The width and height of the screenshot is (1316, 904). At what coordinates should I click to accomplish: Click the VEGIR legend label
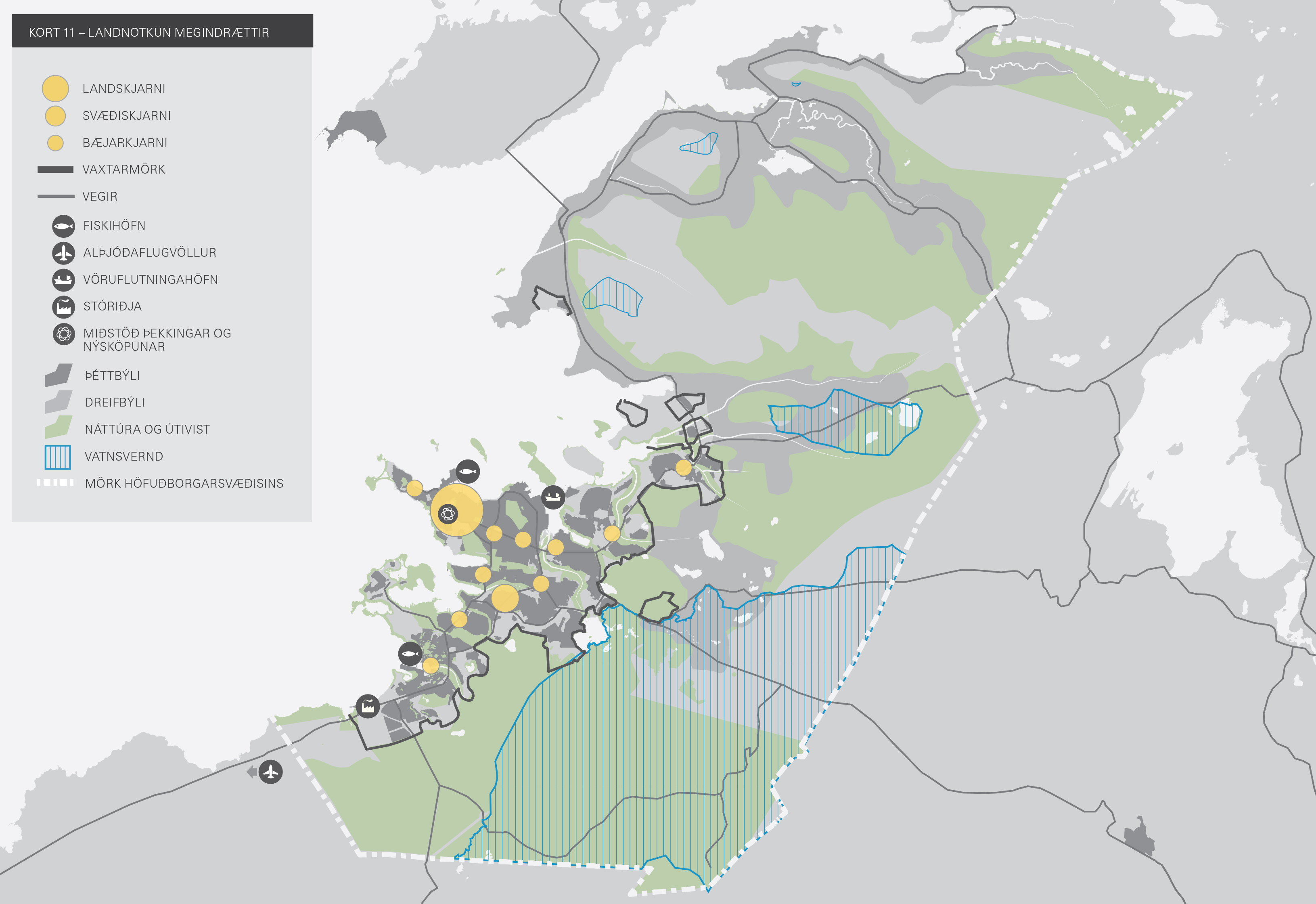[100, 197]
